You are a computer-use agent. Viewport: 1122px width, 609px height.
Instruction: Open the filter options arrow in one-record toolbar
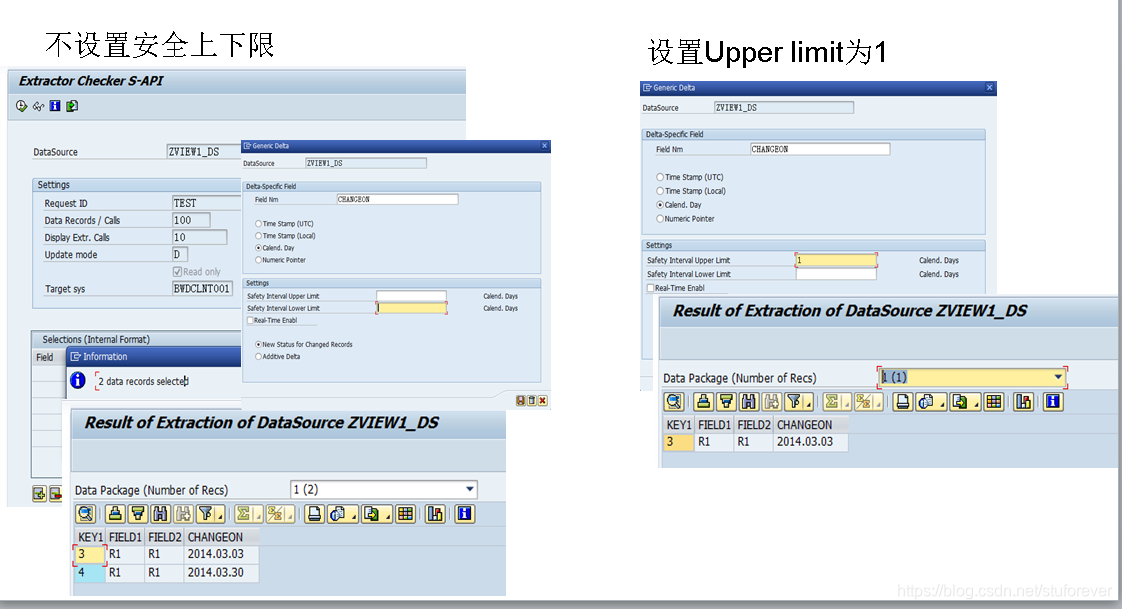click(808, 402)
